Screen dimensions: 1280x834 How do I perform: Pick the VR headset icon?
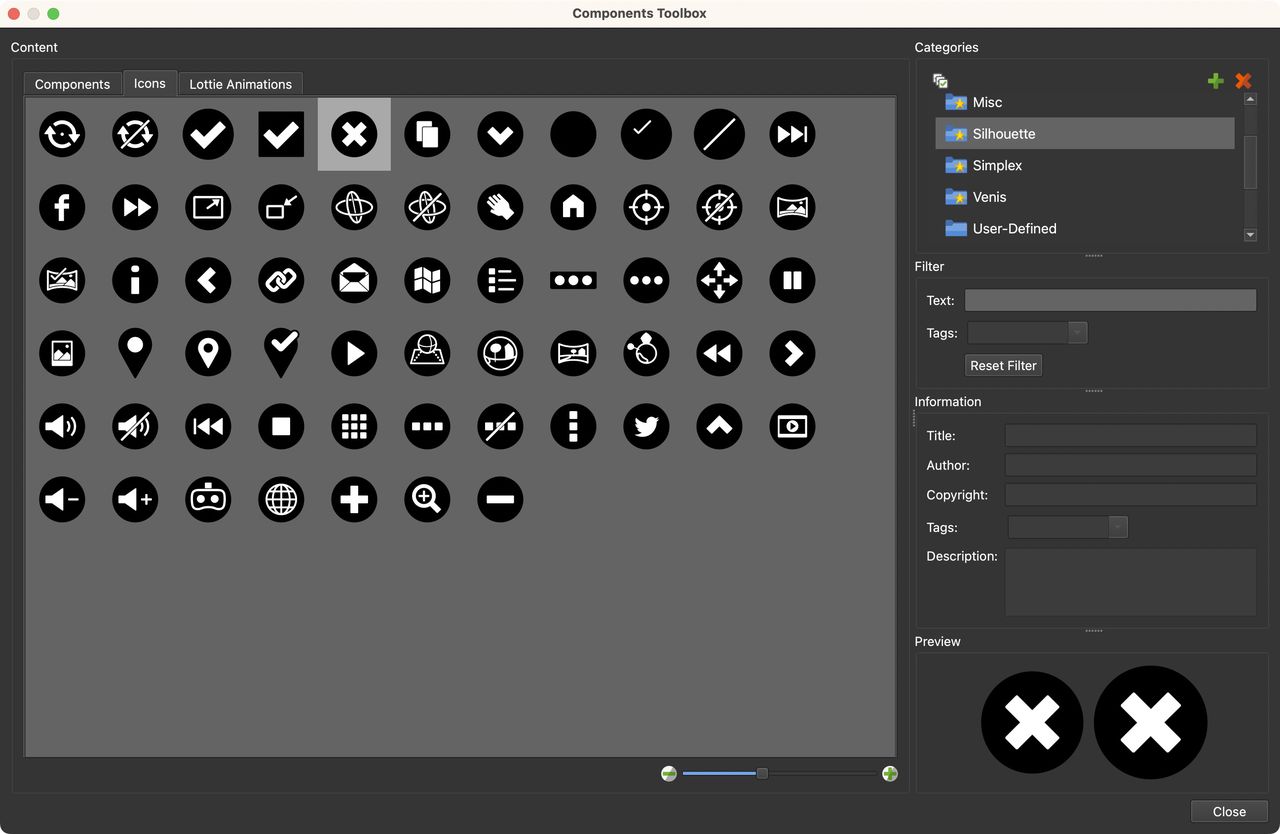pyautogui.click(x=208, y=499)
